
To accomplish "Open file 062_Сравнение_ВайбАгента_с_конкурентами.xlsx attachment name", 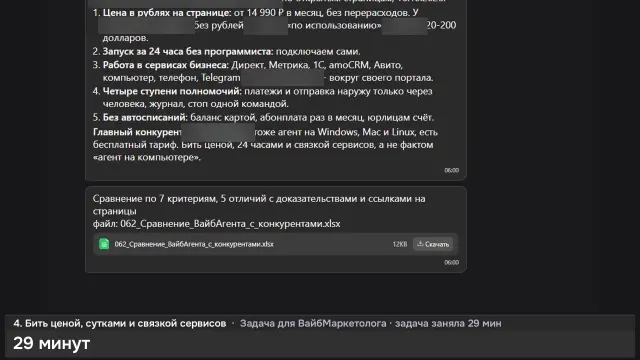I will click(x=194, y=244).
